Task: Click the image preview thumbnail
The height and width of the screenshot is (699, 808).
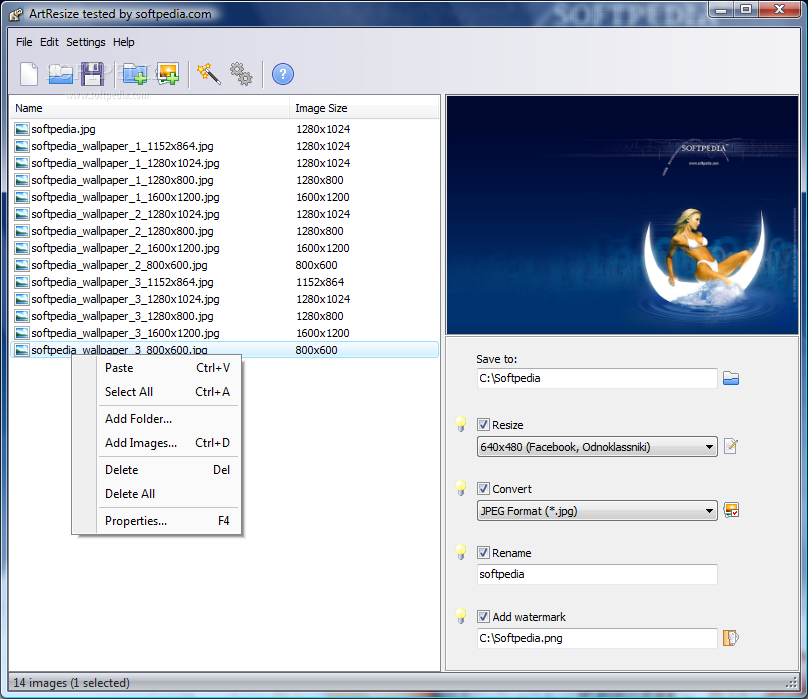Action: tap(622, 215)
